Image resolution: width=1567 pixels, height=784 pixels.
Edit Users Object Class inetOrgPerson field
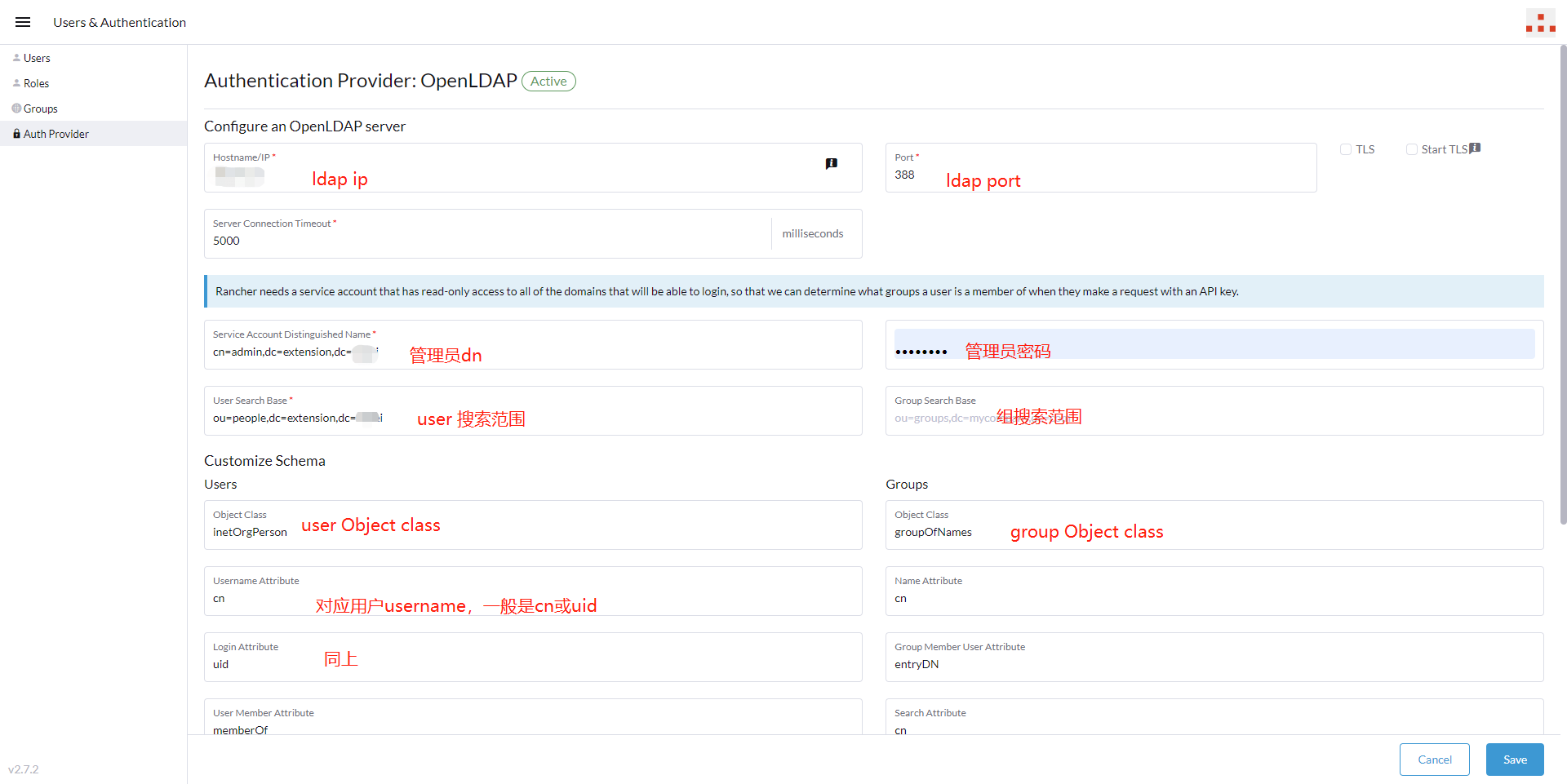pyautogui.click(x=533, y=525)
